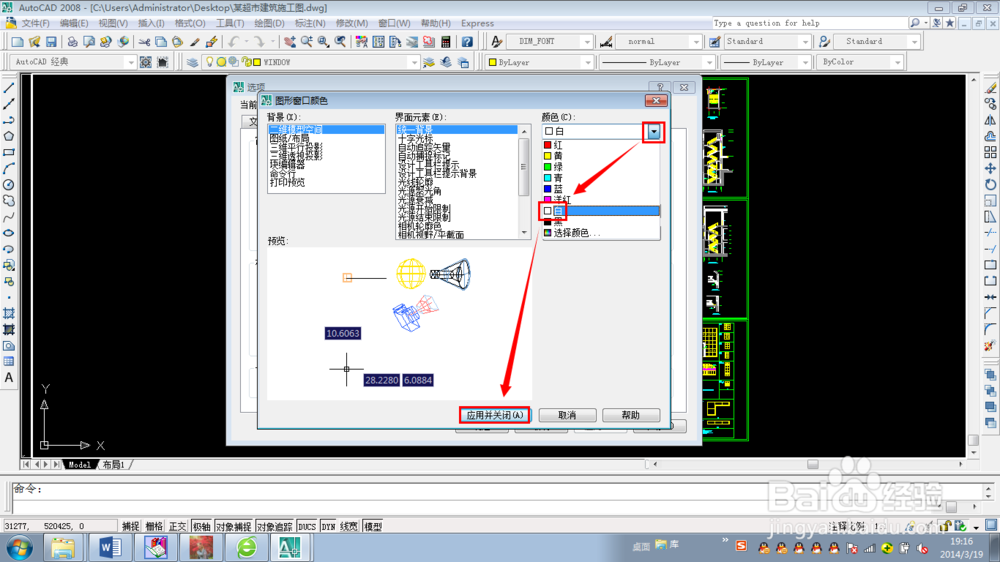Open the DIM_FONT text style dropdown
The height and width of the screenshot is (562, 1000).
pyautogui.click(x=587, y=41)
